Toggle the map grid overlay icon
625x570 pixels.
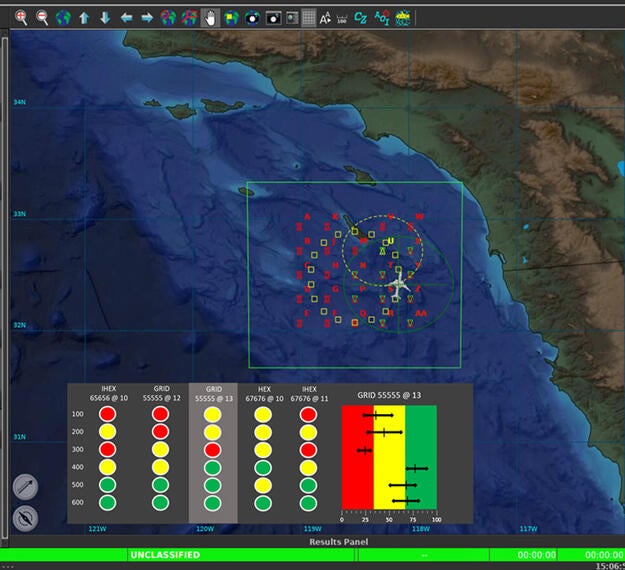(x=309, y=17)
